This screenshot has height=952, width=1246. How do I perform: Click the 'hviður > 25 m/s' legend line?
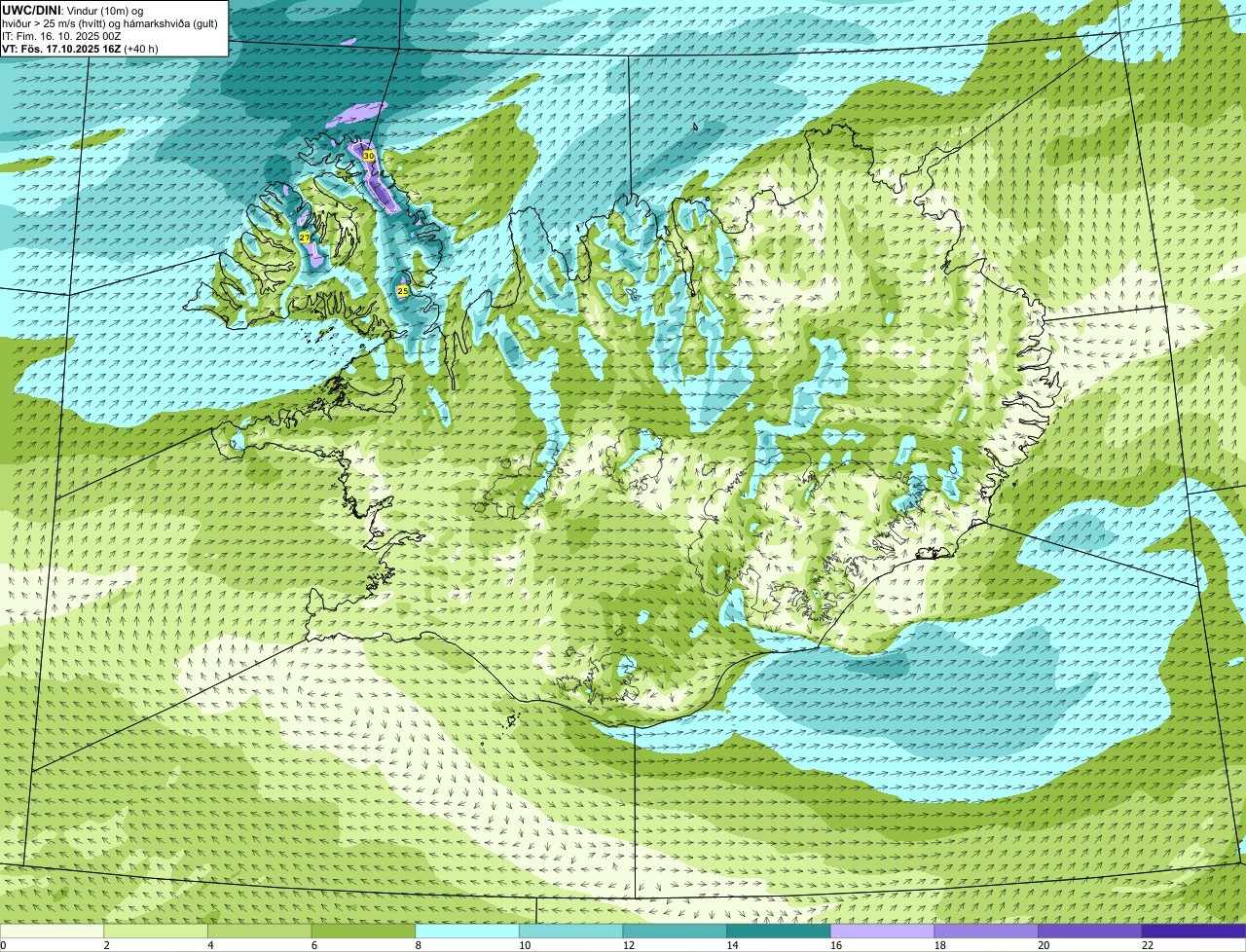[109, 22]
